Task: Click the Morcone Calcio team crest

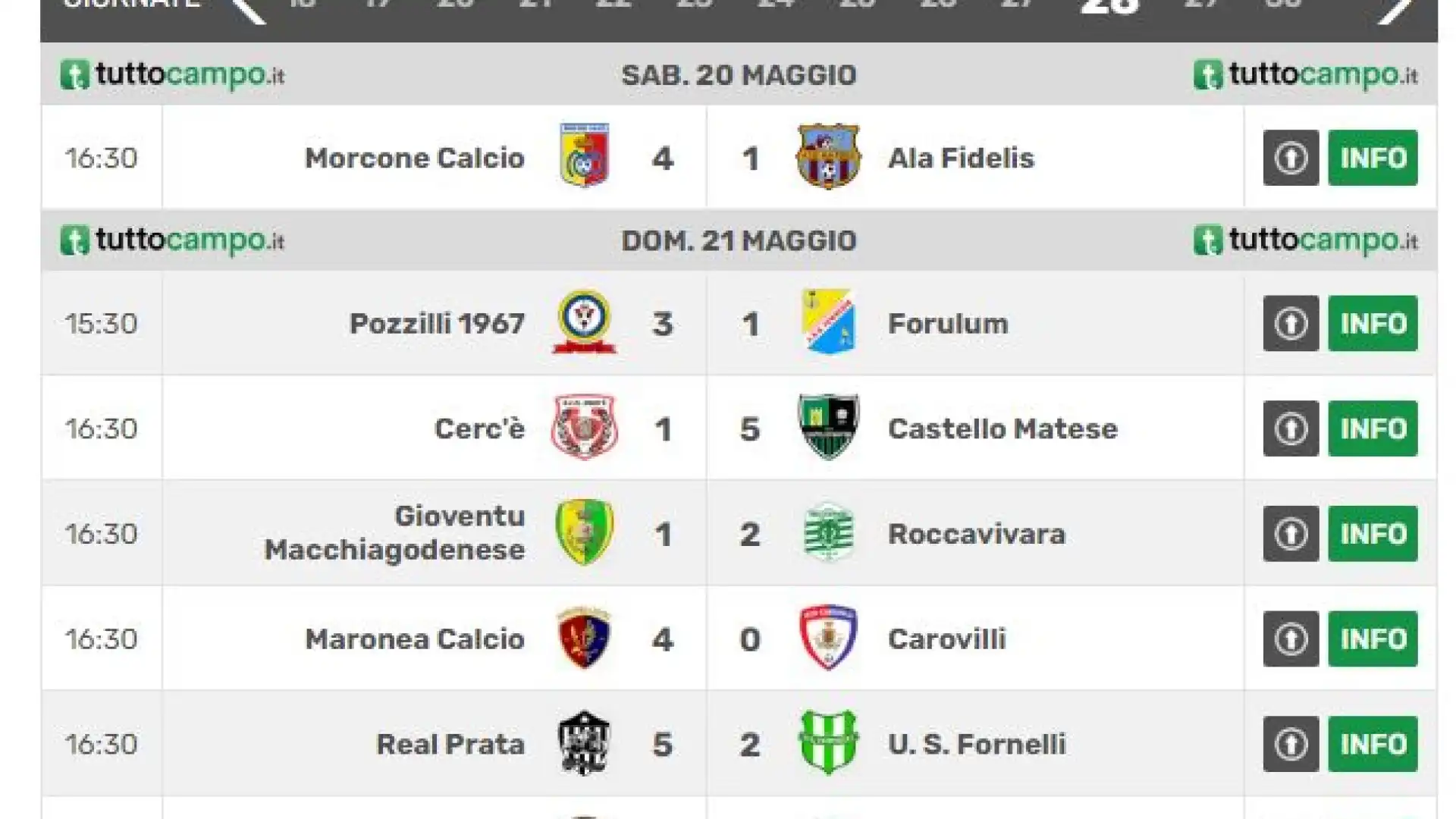Action: pos(584,155)
